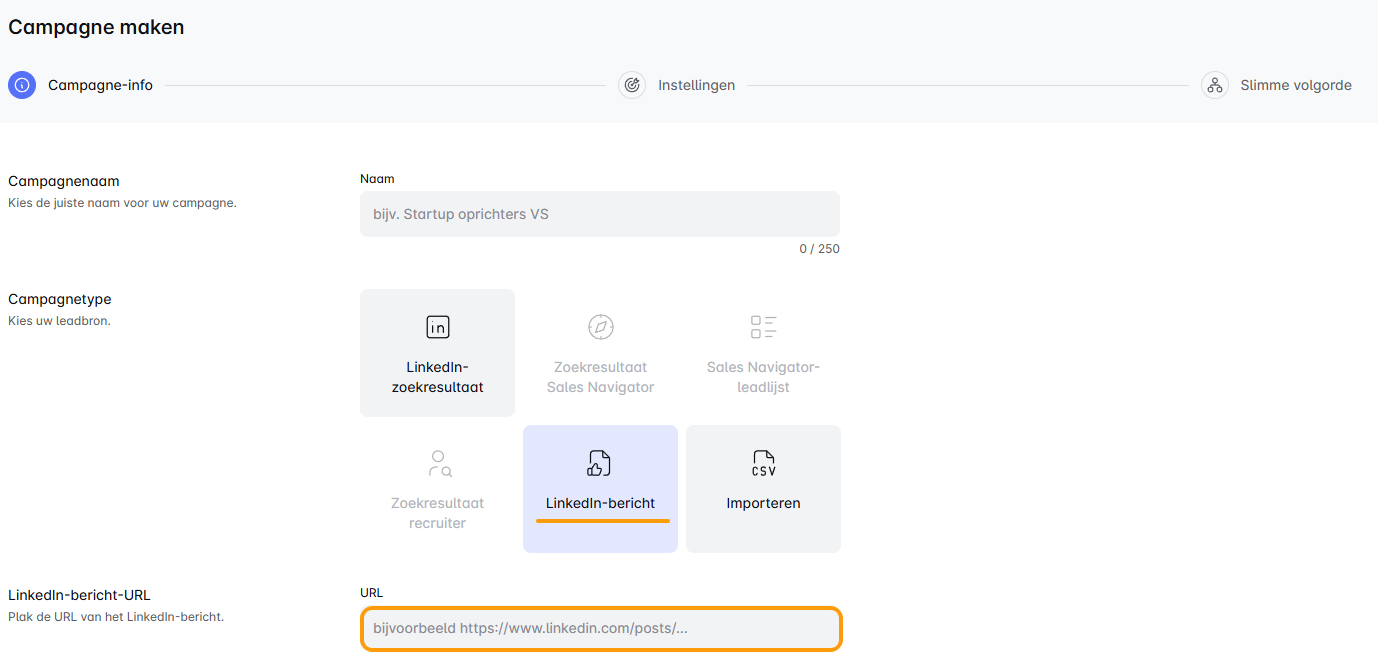Pick the Importeren lead source option
Image resolution: width=1378 pixels, height=666 pixels.
(763, 503)
